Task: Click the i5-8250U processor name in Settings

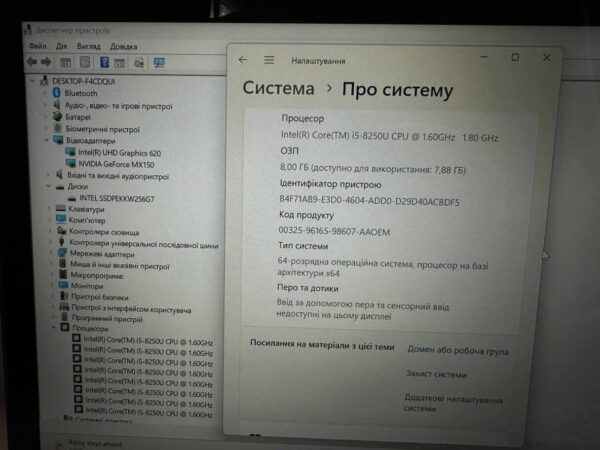Action: click(x=389, y=137)
